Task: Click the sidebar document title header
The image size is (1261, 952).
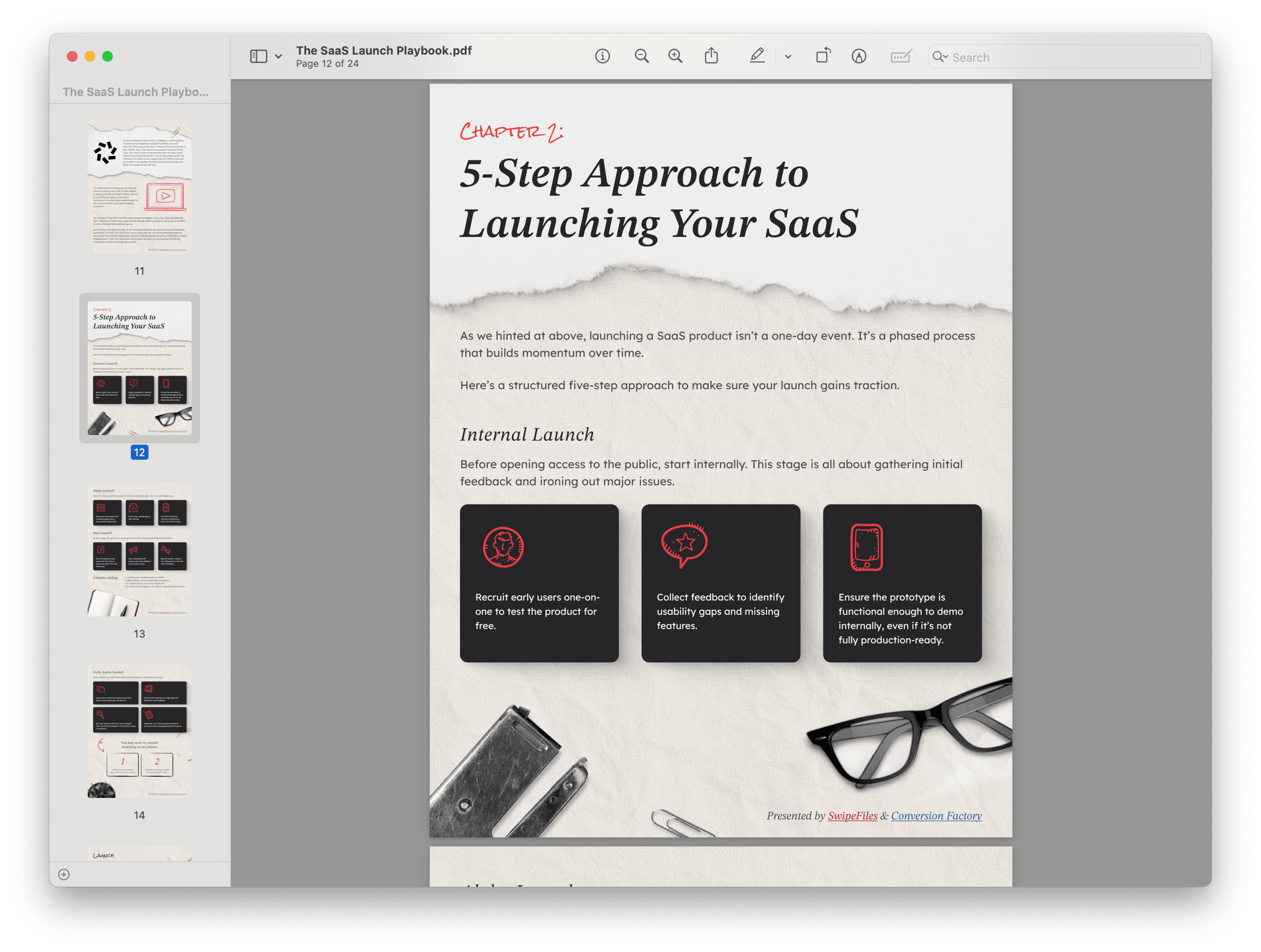Action: [x=136, y=92]
